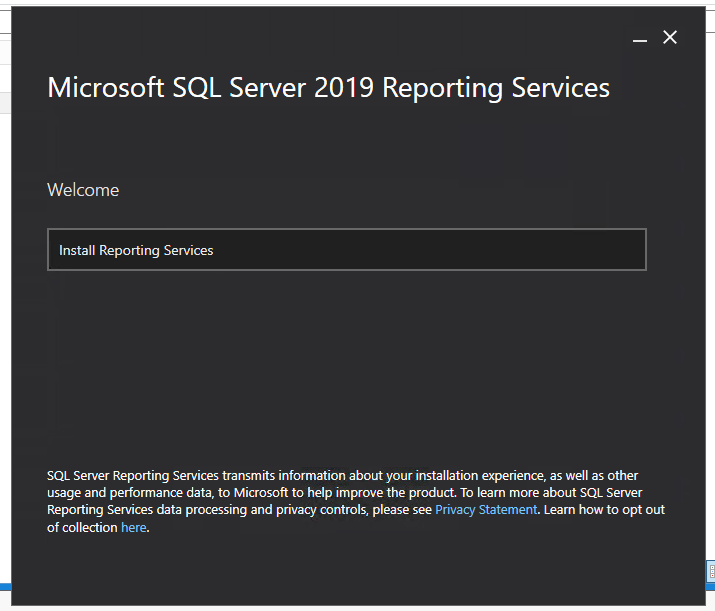Click the 'of collection' text before here link

pyautogui.click(x=82, y=528)
